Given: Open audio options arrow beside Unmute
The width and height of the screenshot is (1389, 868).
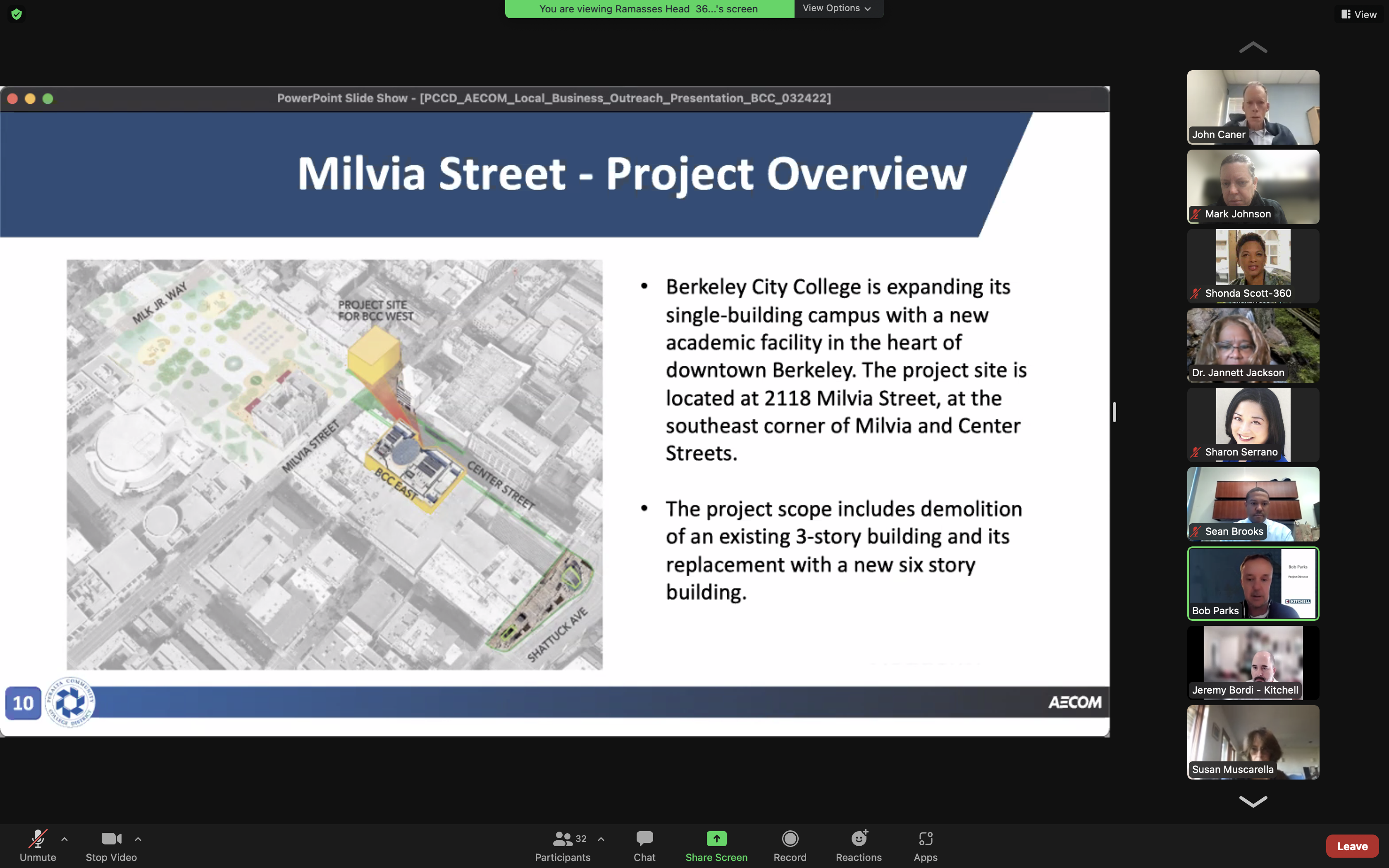Looking at the screenshot, I should (64, 839).
